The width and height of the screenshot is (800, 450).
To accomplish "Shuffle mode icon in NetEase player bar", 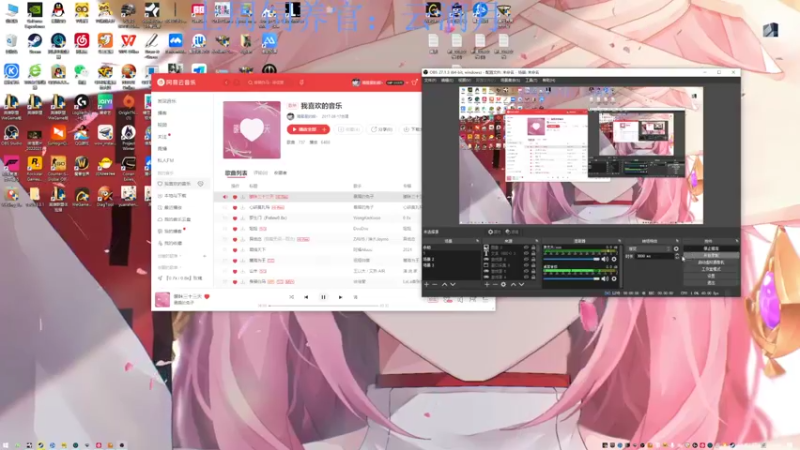I will click(x=291, y=297).
